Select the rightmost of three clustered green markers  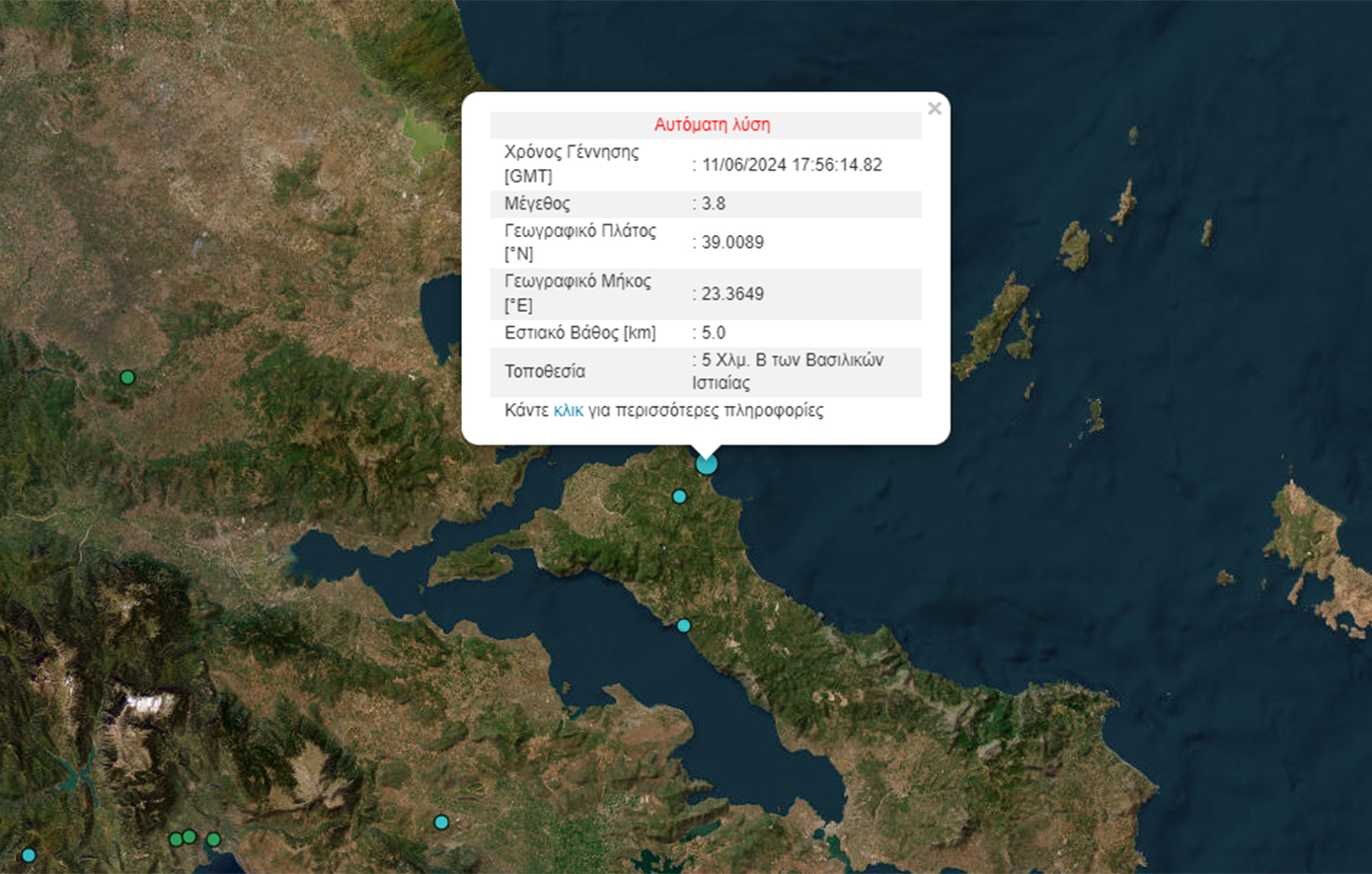pyautogui.click(x=213, y=840)
